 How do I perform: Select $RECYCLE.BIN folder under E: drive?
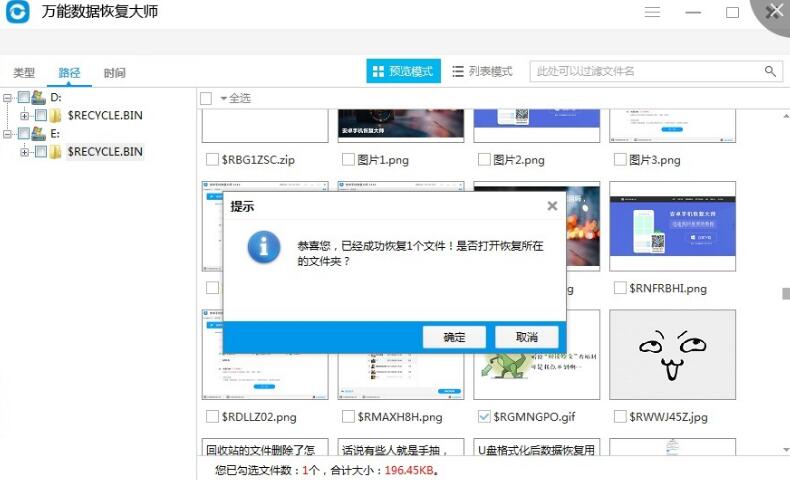(104, 152)
